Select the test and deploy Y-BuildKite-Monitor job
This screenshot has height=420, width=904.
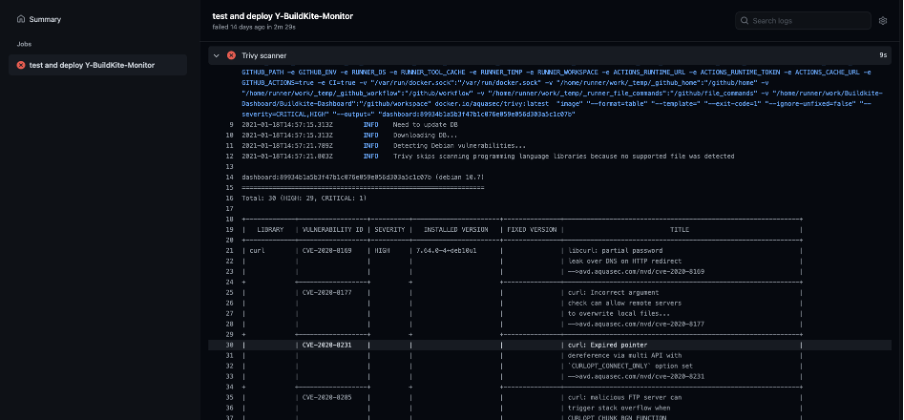click(x=97, y=65)
